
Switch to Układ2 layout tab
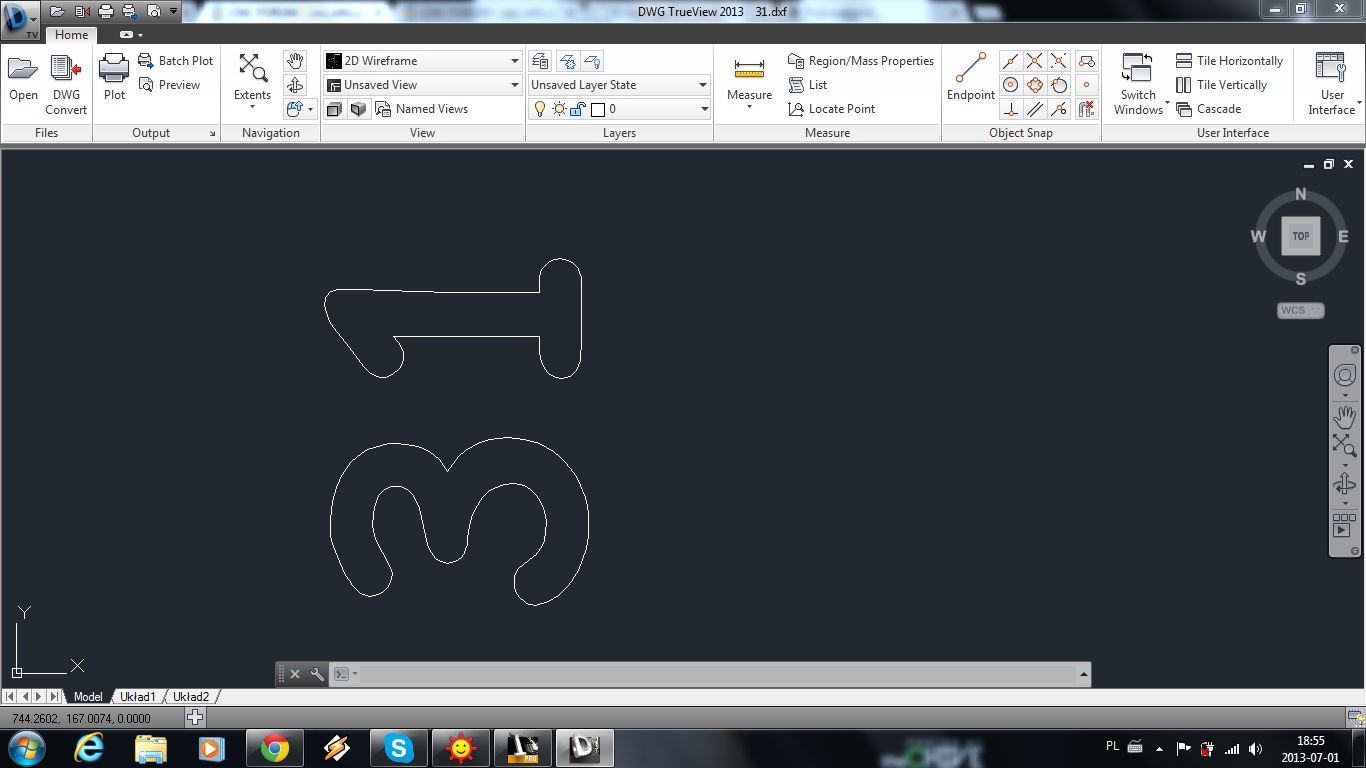[191, 696]
